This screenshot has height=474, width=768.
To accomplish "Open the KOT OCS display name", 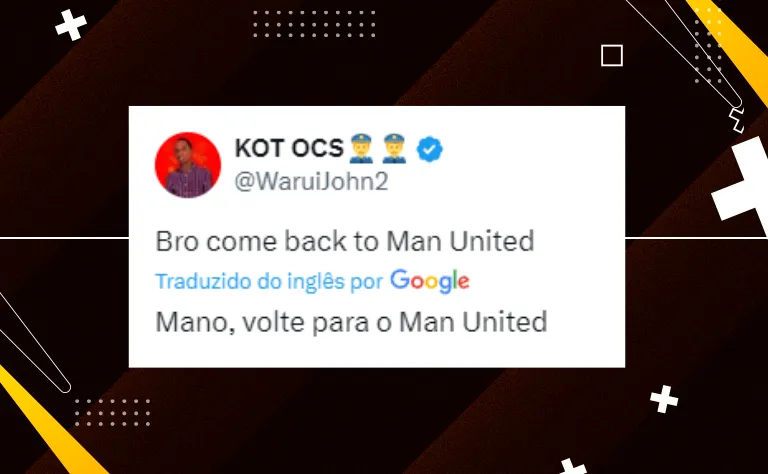I will point(289,148).
